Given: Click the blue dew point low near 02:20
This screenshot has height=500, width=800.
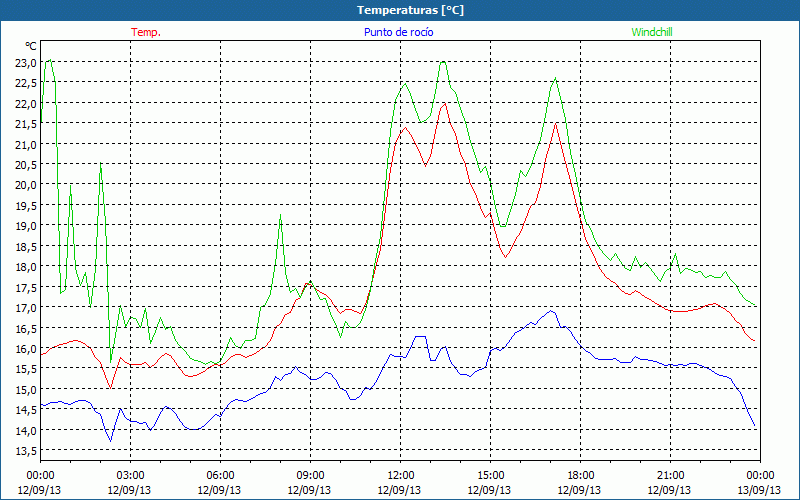Looking at the screenshot, I should (x=111, y=441).
